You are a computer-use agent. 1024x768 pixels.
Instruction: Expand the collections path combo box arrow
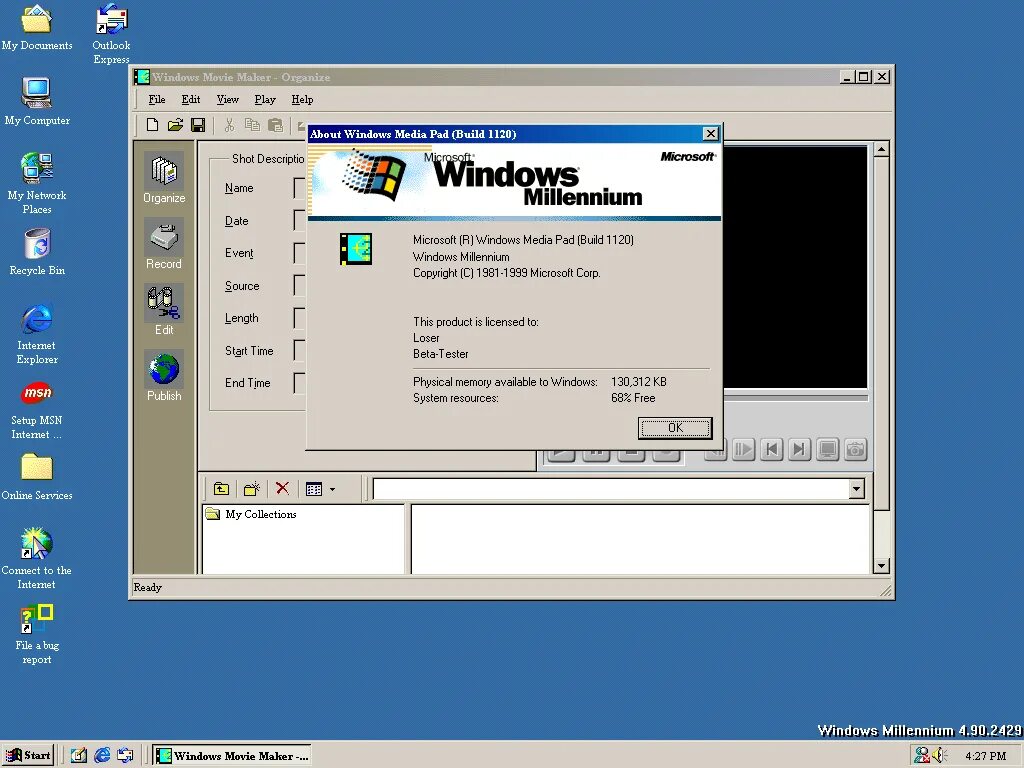click(x=856, y=488)
